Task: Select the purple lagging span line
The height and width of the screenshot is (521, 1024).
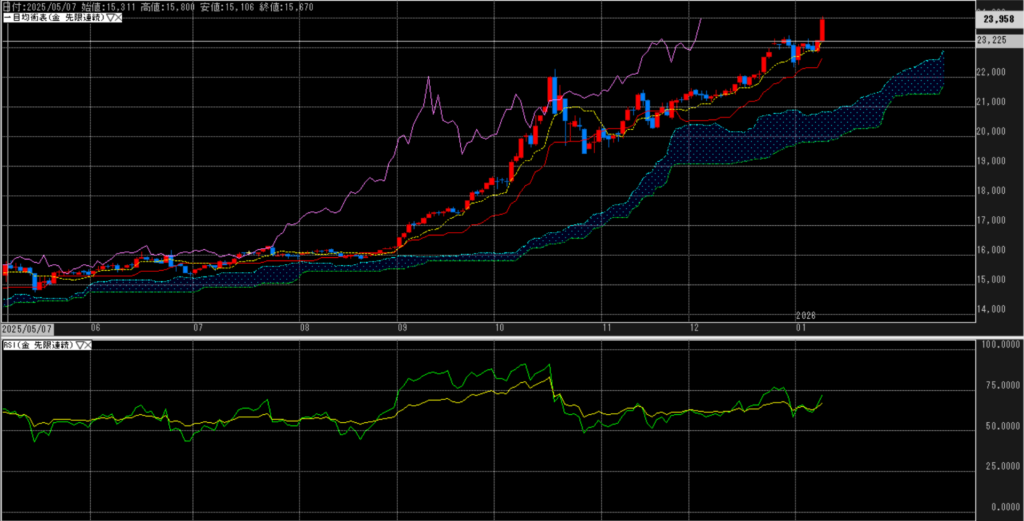Action: point(430,100)
